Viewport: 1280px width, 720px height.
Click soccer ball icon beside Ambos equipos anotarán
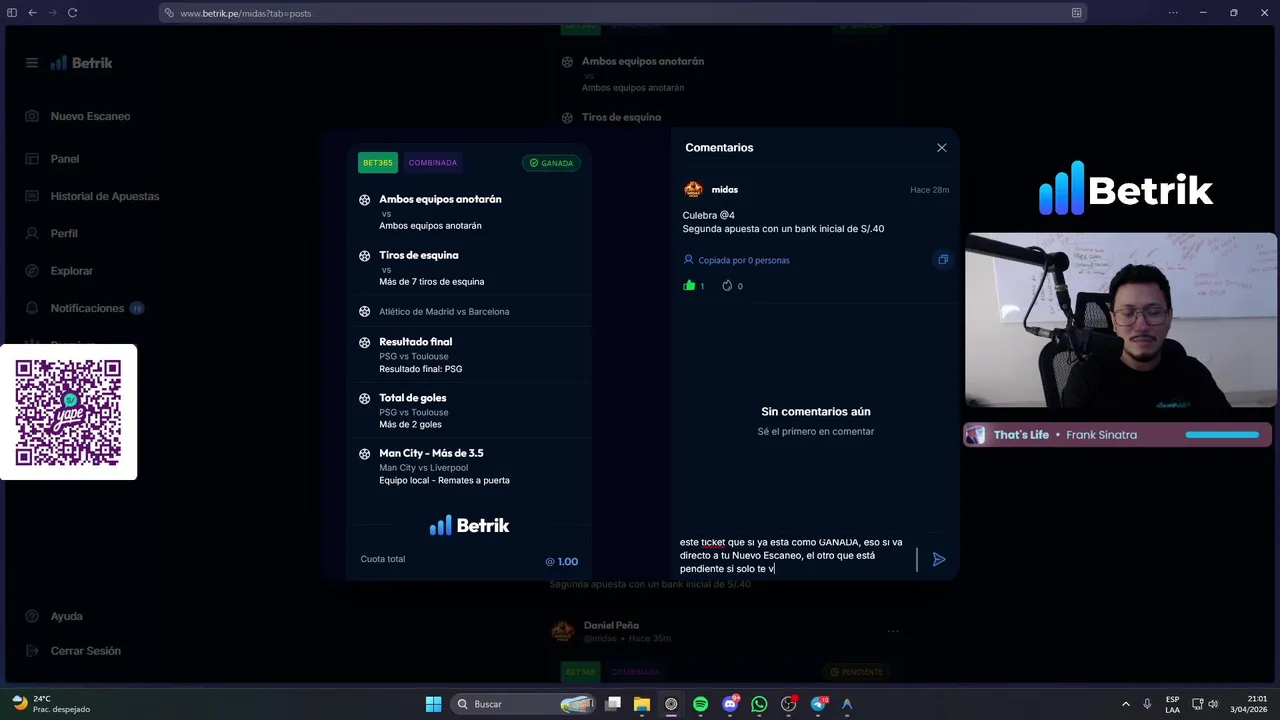click(364, 200)
